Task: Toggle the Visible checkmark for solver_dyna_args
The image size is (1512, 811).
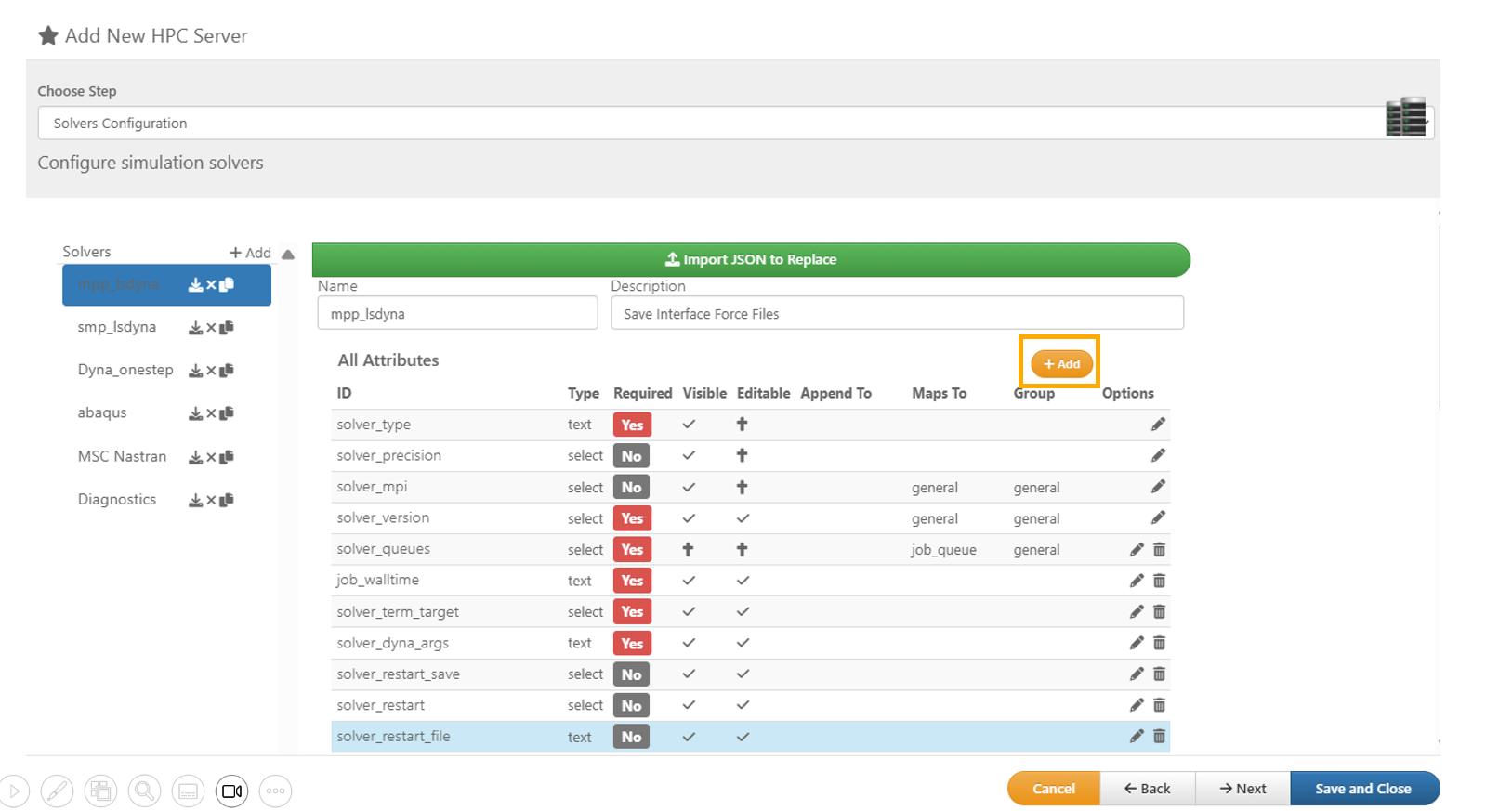Action: (x=689, y=643)
